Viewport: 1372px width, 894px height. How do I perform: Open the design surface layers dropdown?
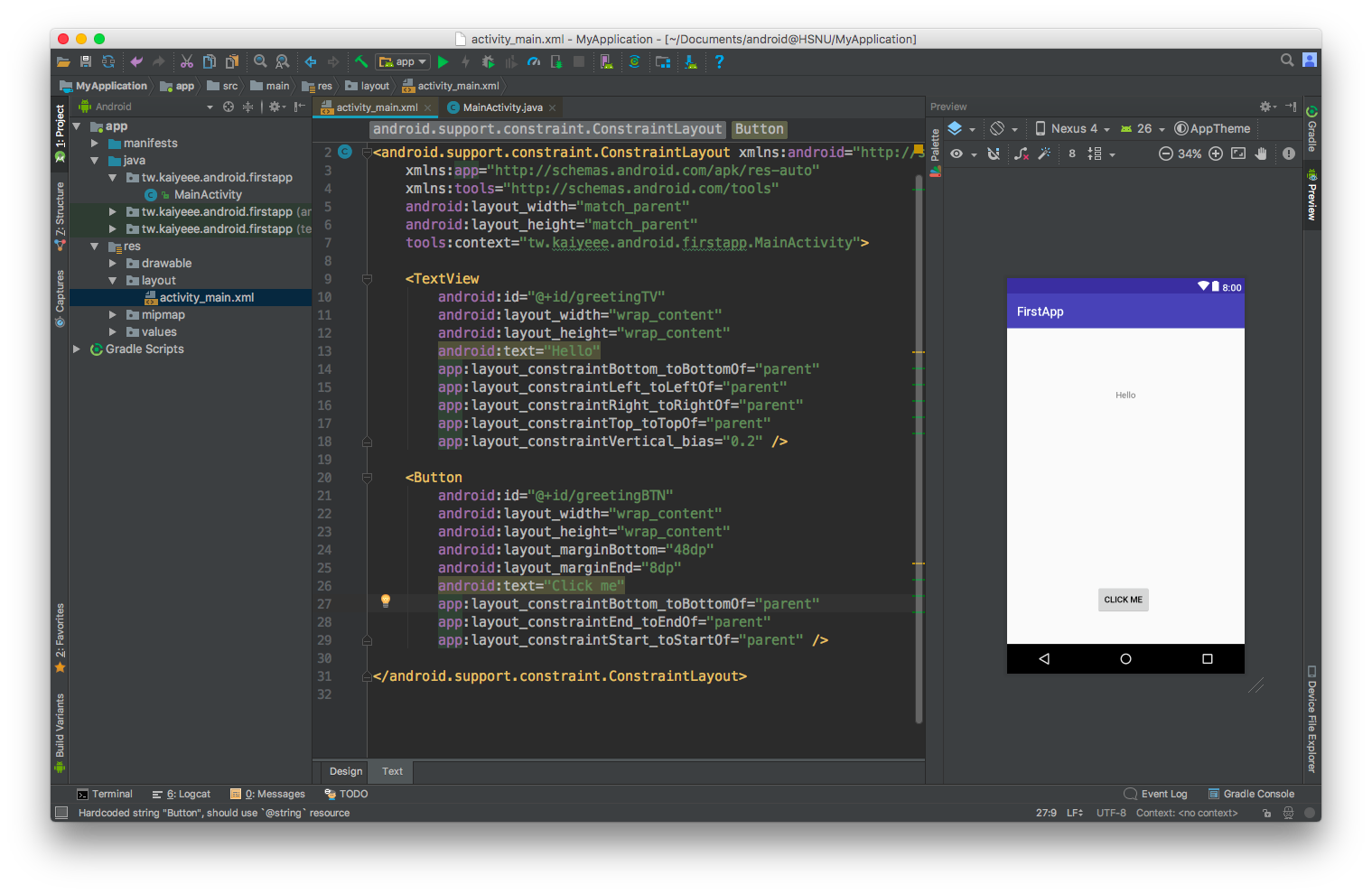coord(961,128)
